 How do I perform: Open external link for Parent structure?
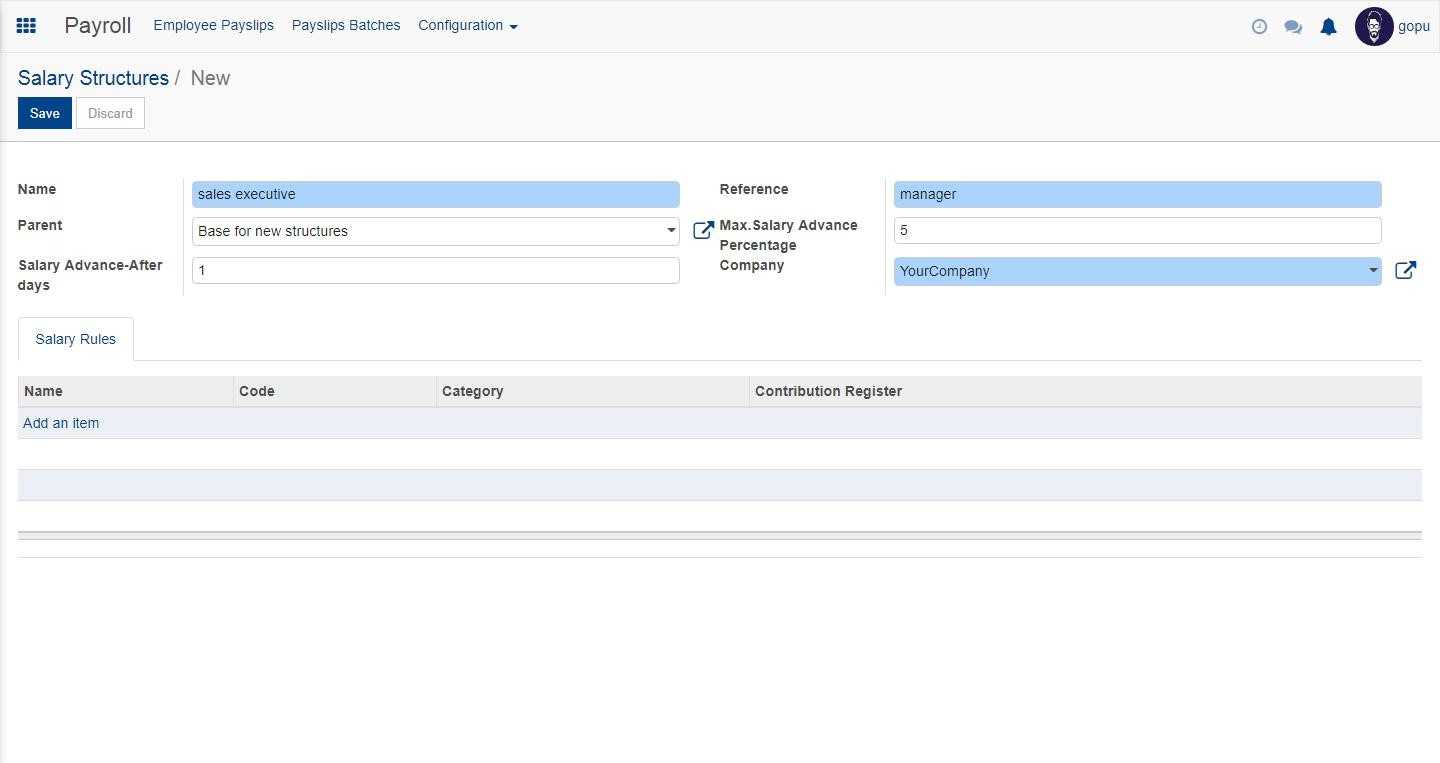tap(703, 231)
